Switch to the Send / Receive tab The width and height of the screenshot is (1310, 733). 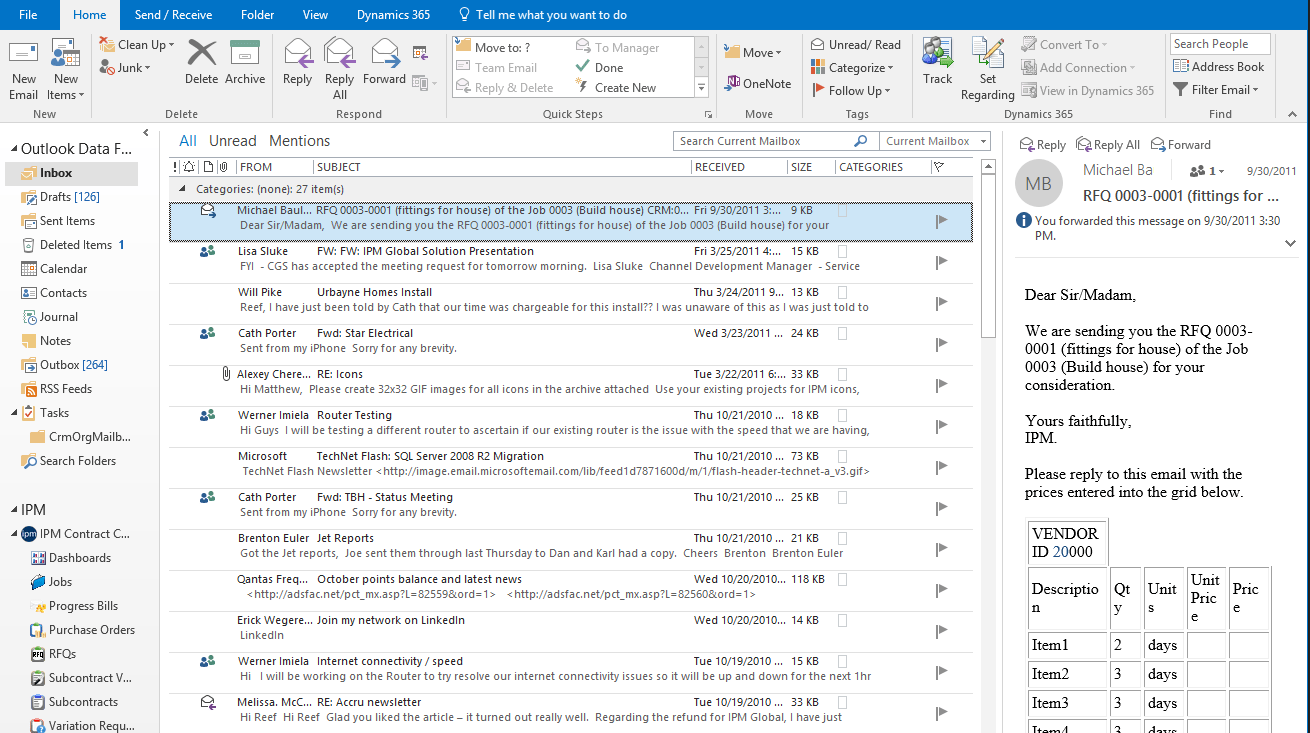(x=172, y=15)
